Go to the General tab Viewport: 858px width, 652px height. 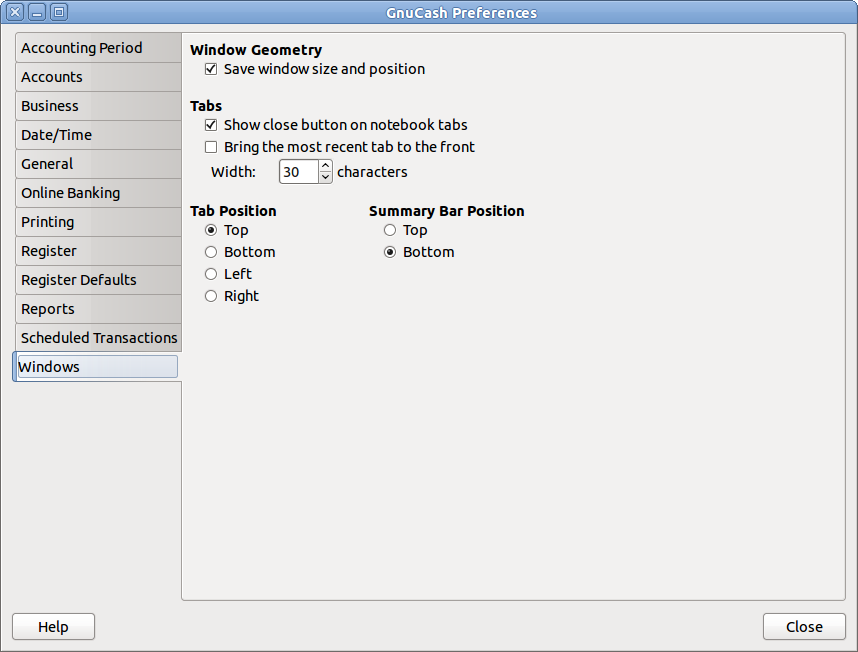[x=98, y=164]
